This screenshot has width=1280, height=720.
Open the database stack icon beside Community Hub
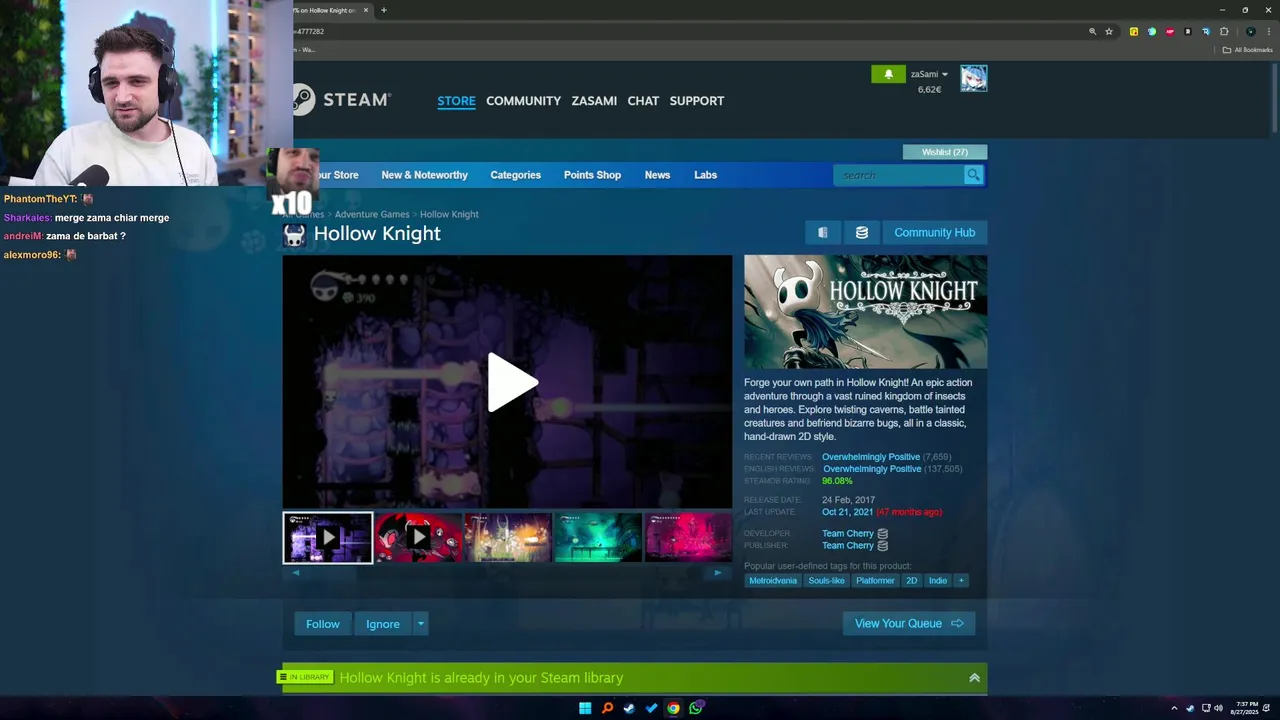[862, 232]
